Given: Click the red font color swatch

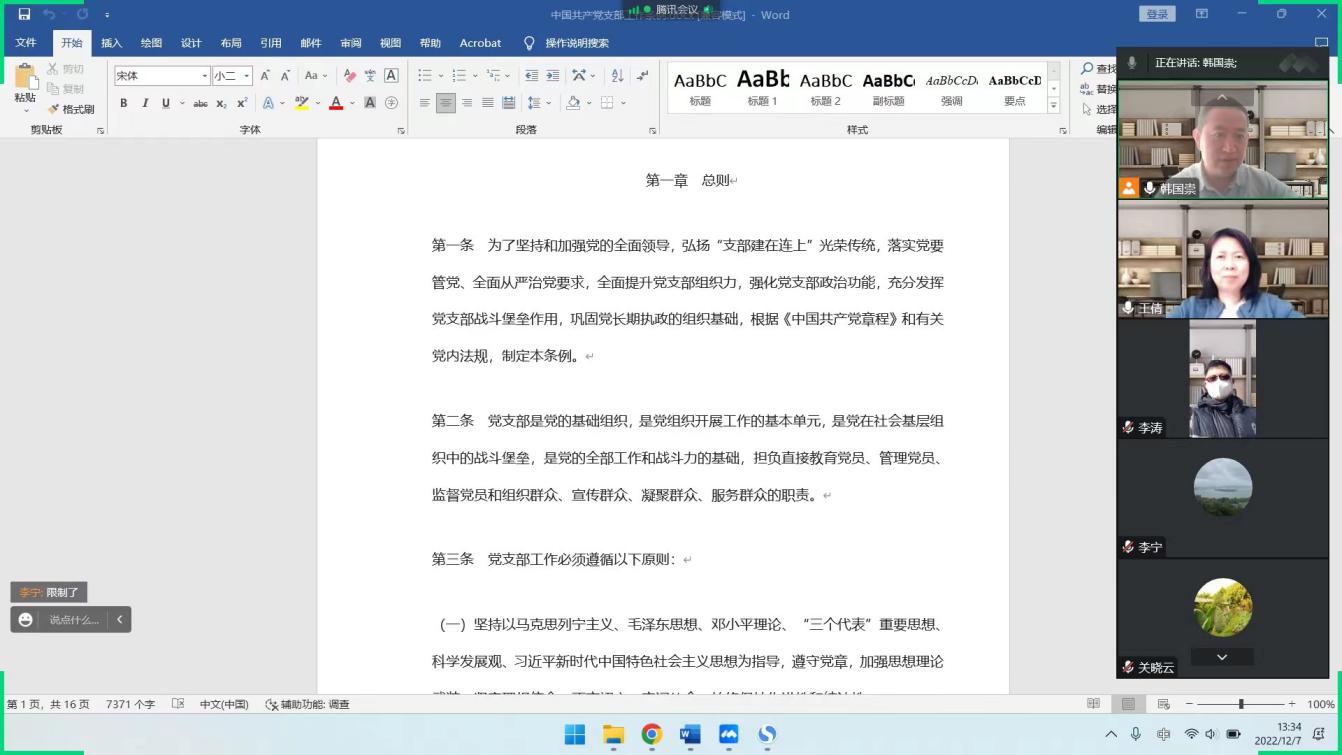Looking at the screenshot, I should coord(336,103).
